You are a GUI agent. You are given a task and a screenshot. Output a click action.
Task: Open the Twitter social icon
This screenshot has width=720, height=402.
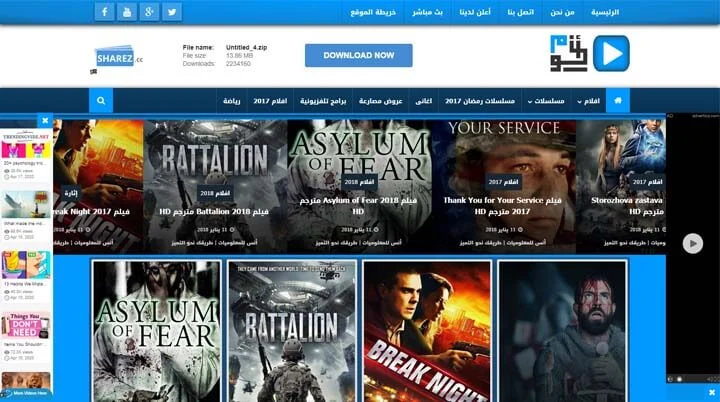click(x=172, y=12)
